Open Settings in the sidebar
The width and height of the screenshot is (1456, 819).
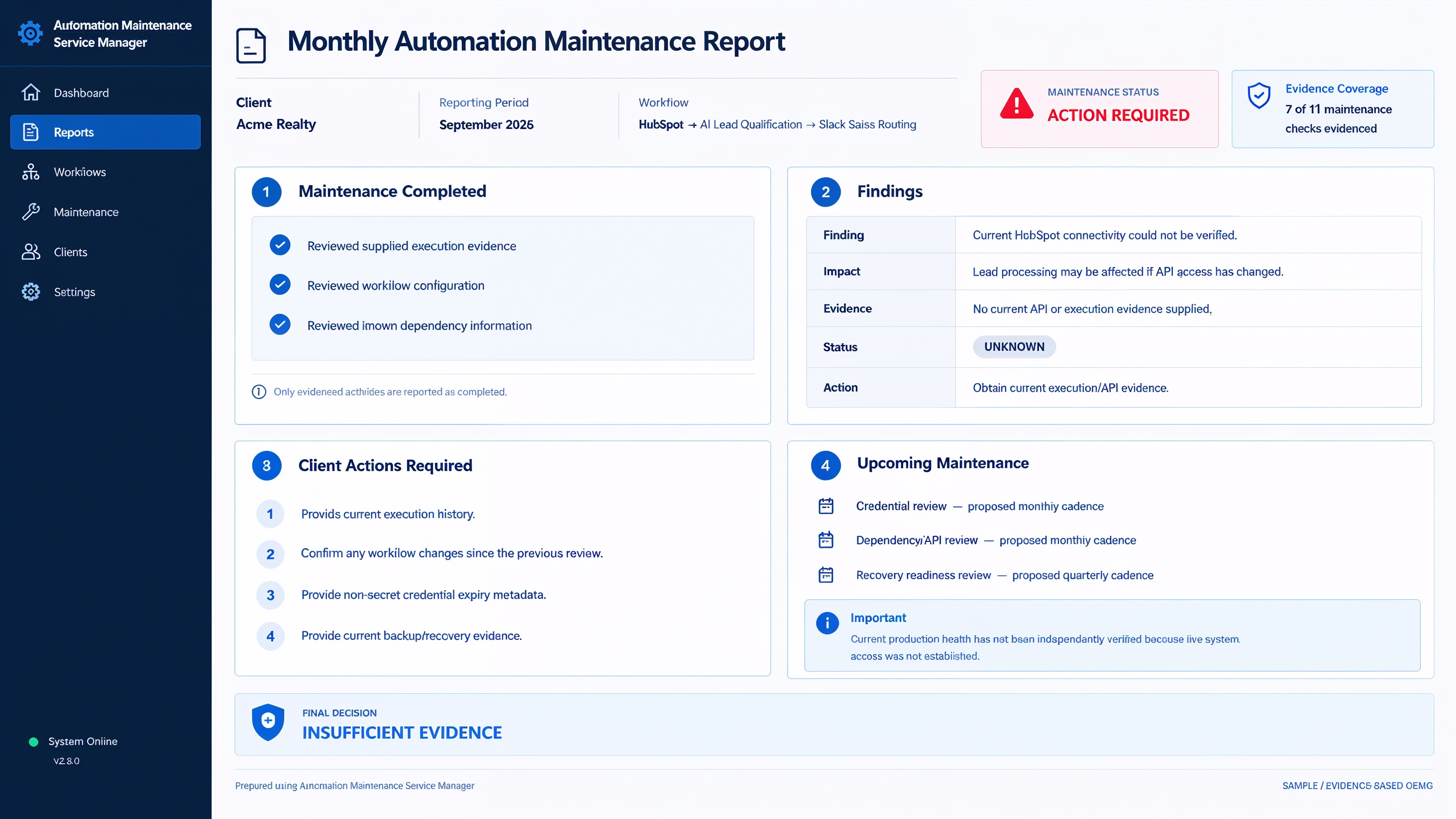(x=105, y=292)
